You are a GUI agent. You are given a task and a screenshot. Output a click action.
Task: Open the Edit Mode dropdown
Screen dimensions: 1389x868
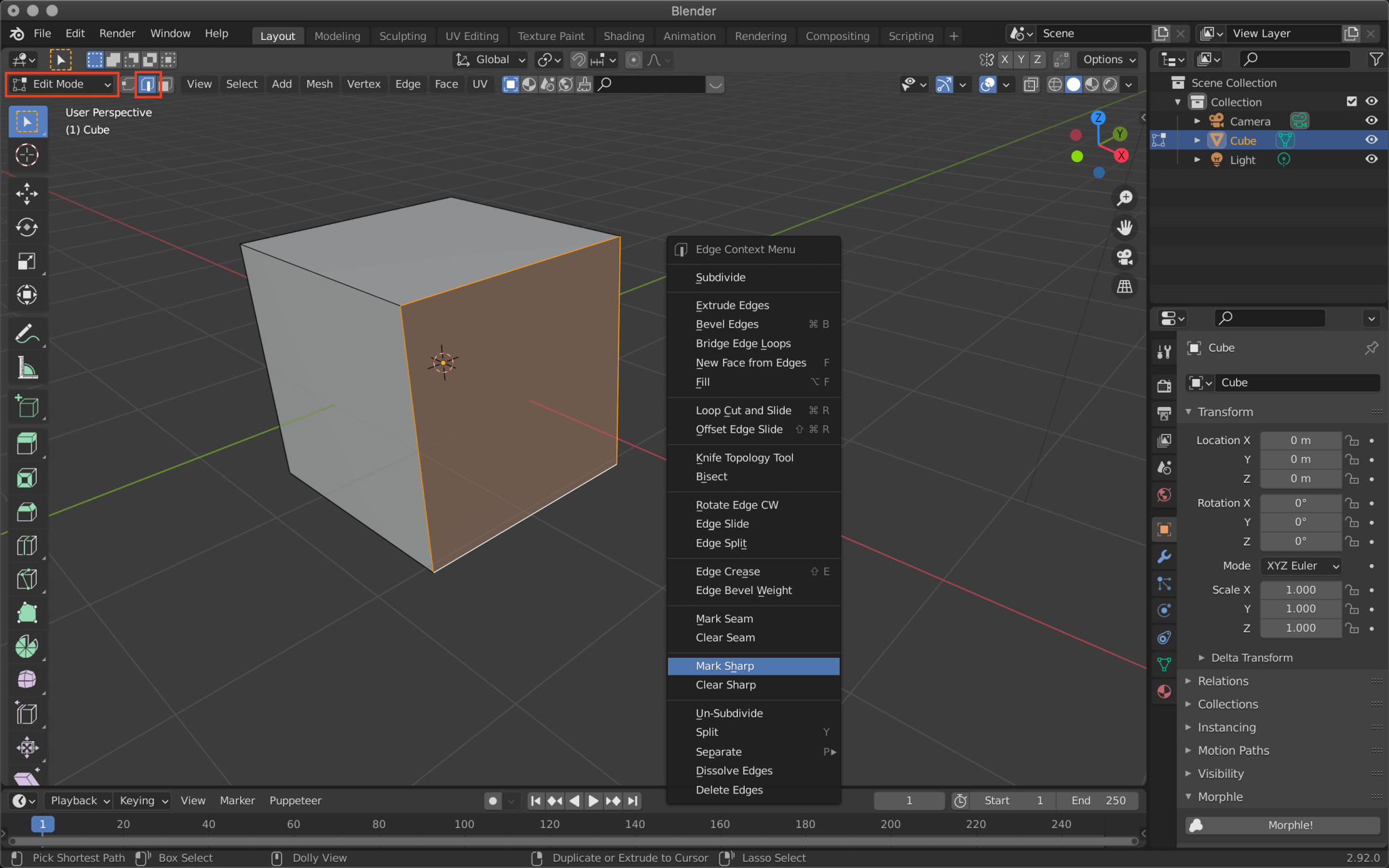pyautogui.click(x=61, y=84)
